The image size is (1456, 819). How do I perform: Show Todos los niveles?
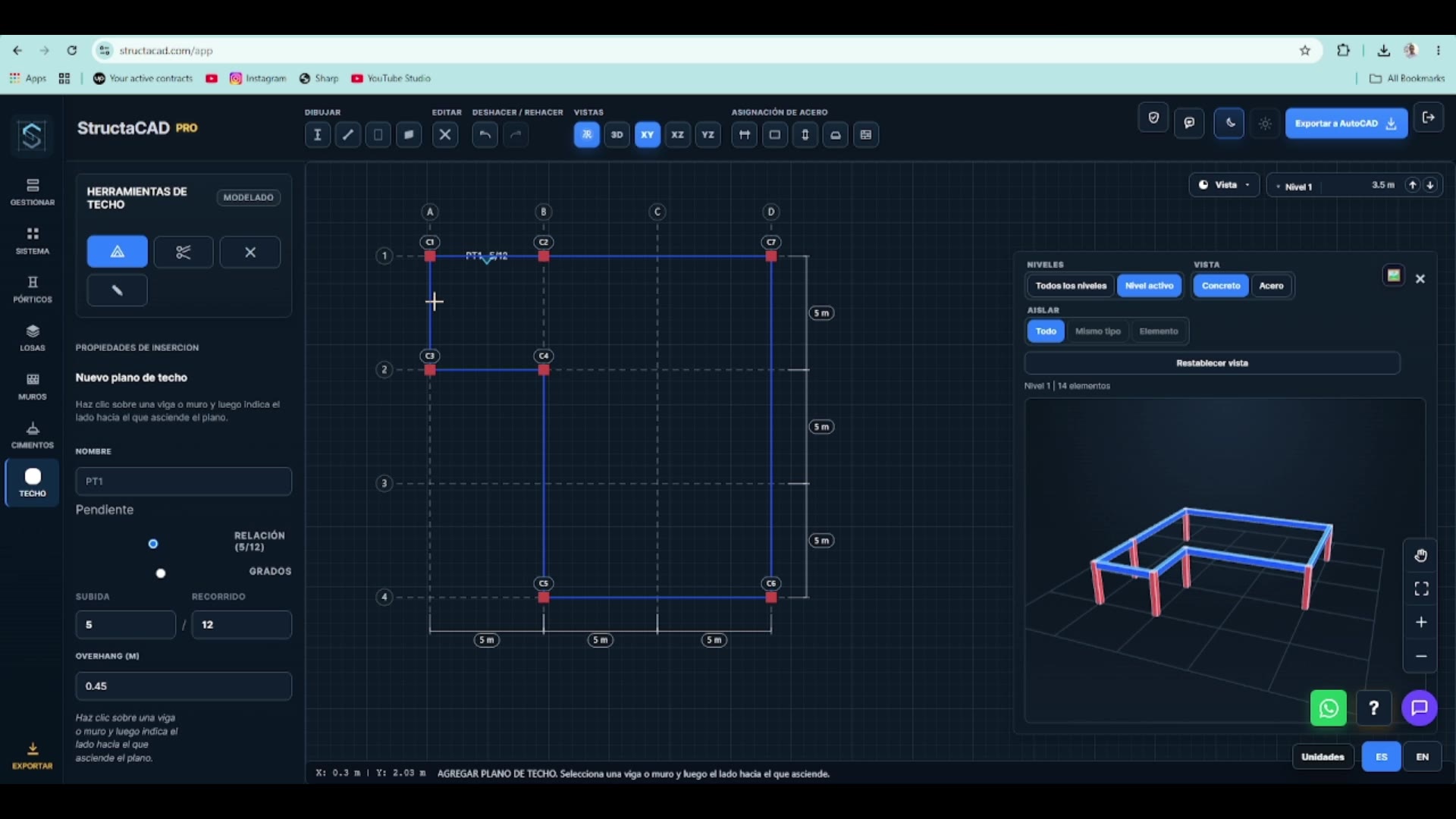tap(1071, 286)
